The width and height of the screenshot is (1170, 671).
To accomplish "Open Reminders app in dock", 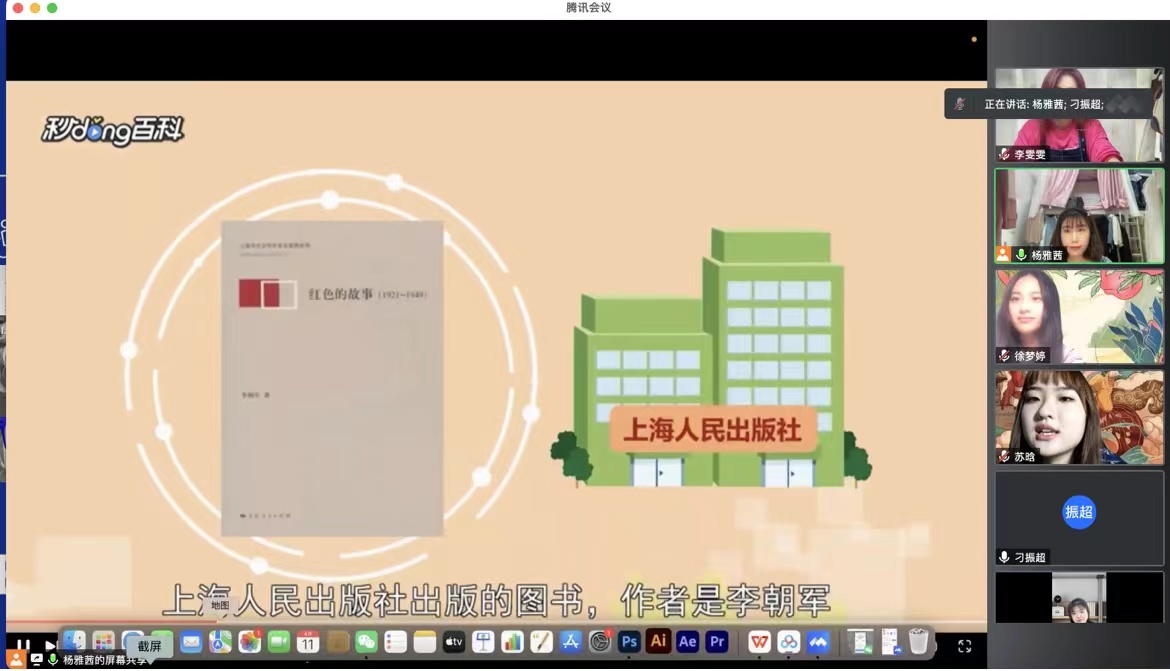I will click(395, 641).
